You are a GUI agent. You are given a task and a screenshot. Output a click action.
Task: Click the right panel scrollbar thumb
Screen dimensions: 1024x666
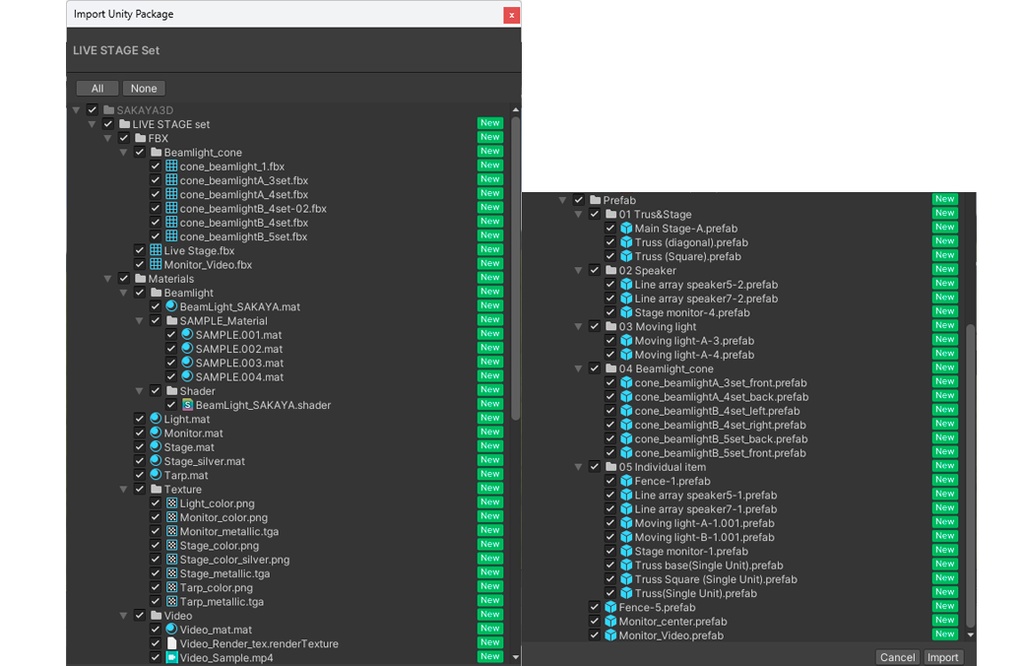tap(970, 475)
